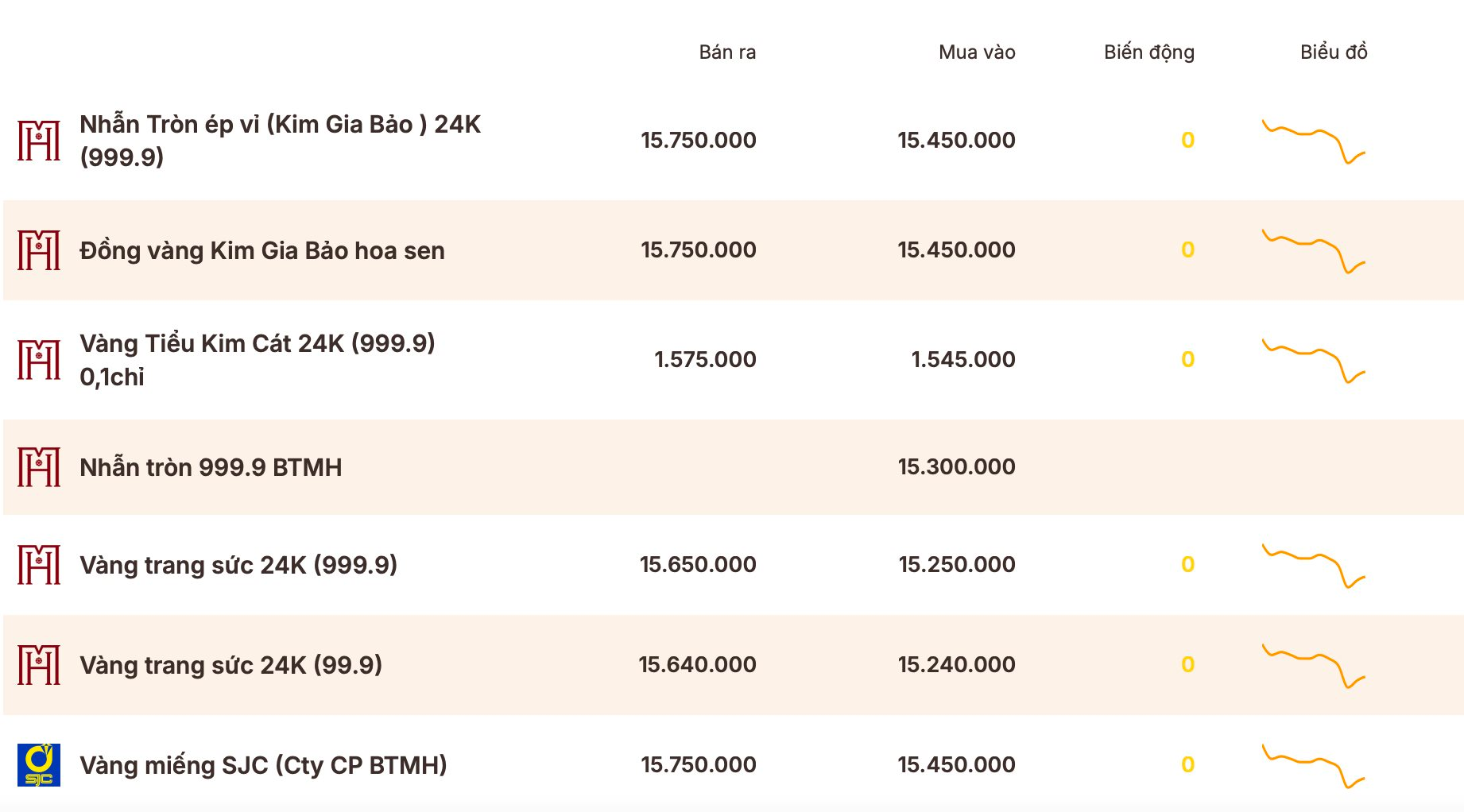Image resolution: width=1464 pixels, height=812 pixels.
Task: Click the 15.300.000 buy price for Nhẫn tròn BTMH
Action: point(957,466)
